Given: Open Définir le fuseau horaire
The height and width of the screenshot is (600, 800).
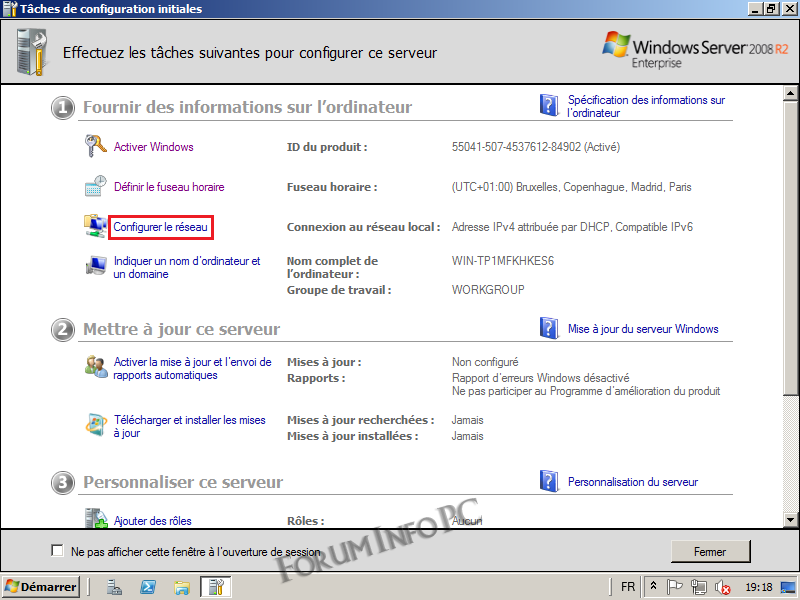Looking at the screenshot, I should (169, 187).
